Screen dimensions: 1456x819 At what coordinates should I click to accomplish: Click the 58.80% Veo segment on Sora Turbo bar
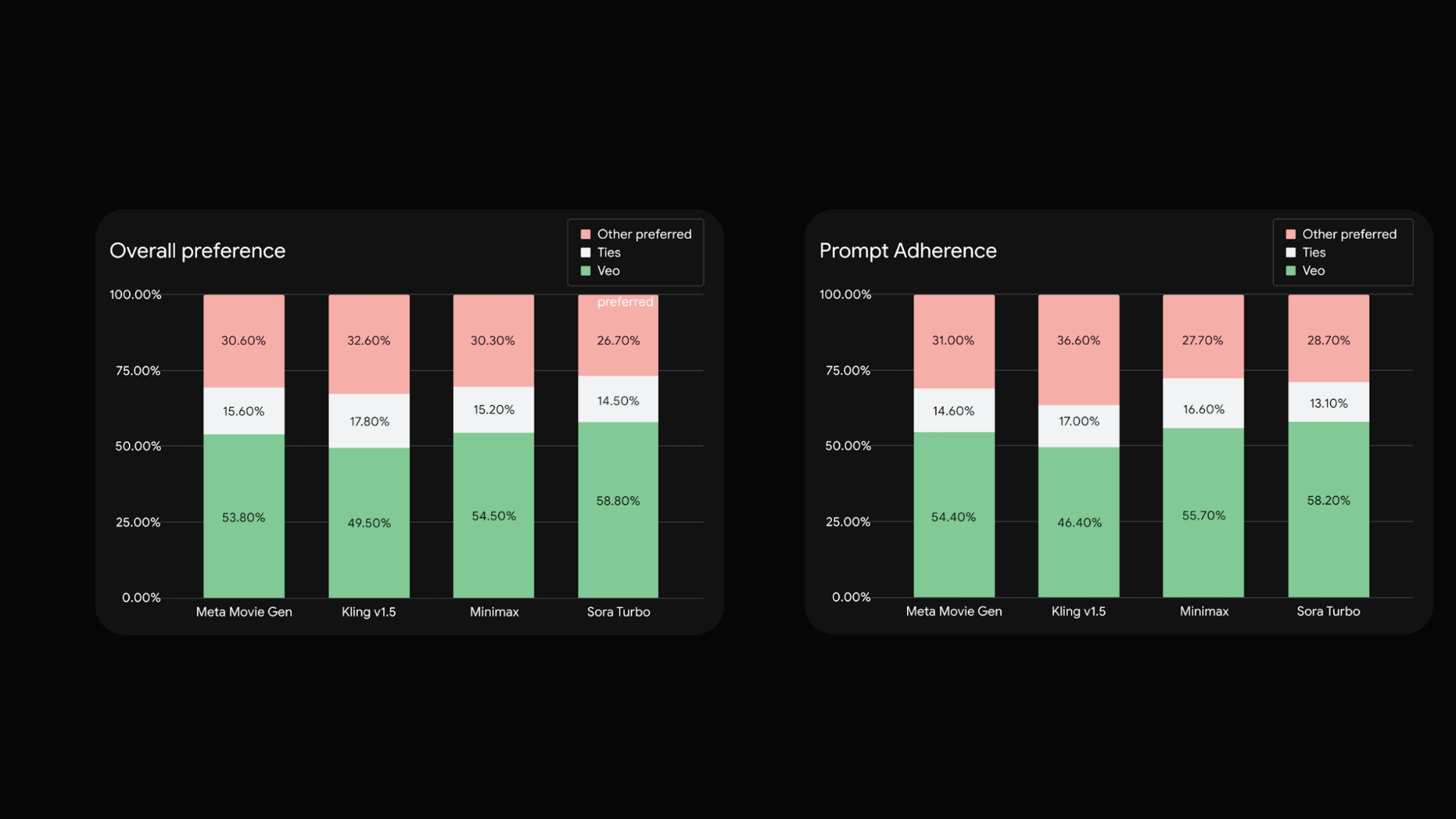(x=618, y=509)
